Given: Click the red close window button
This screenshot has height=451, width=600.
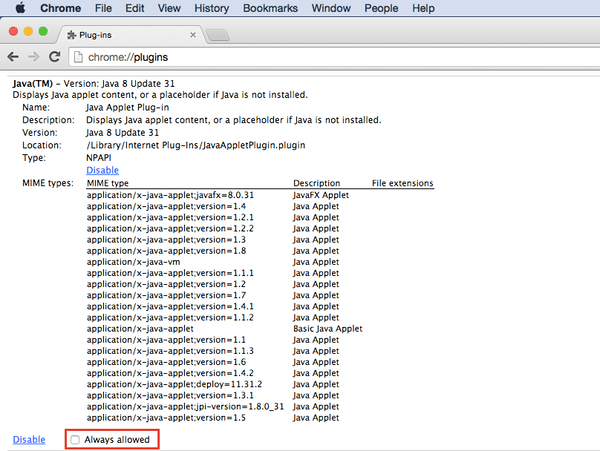Looking at the screenshot, I should 13,31.
